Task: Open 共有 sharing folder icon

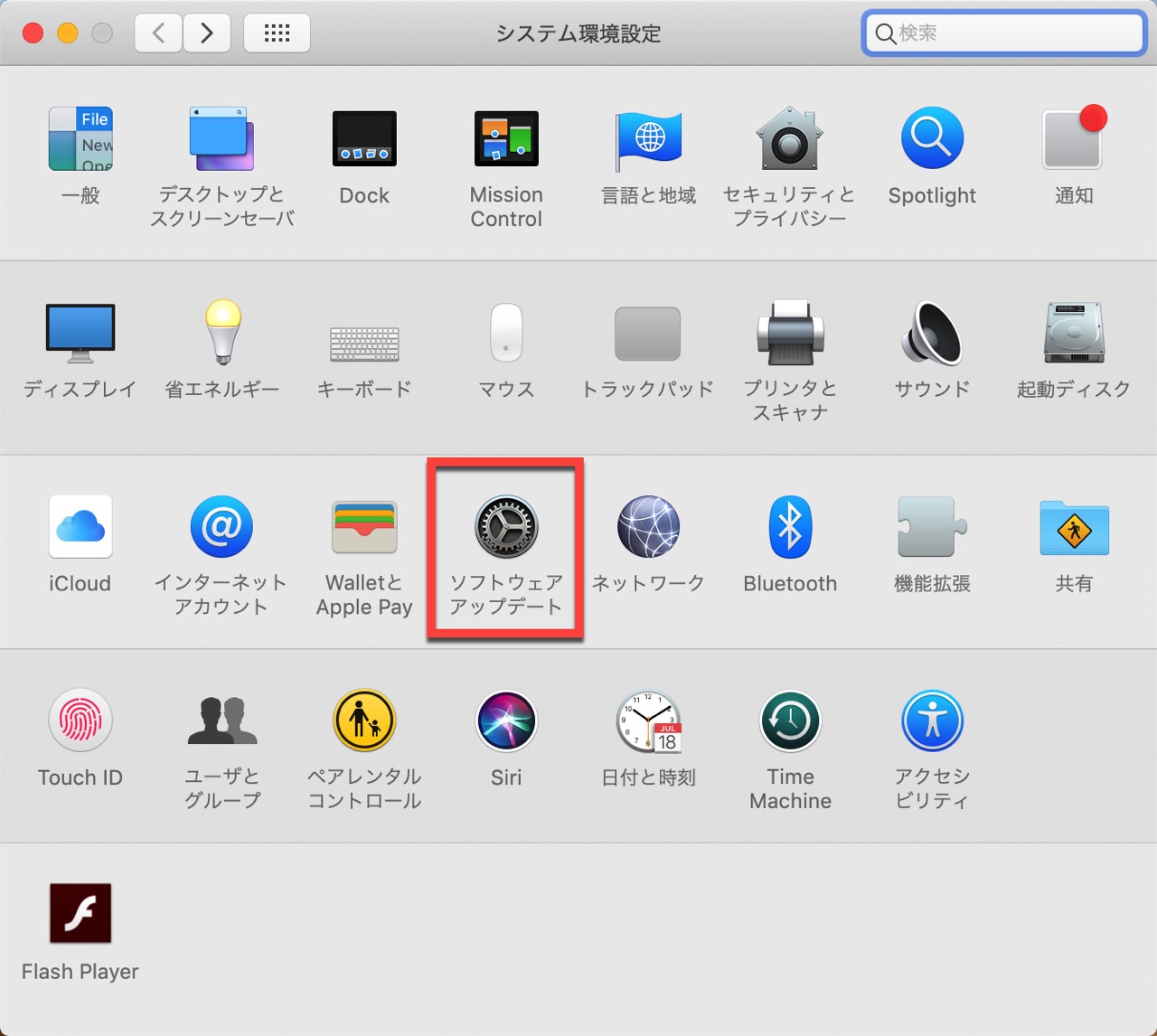Action: (x=1074, y=527)
